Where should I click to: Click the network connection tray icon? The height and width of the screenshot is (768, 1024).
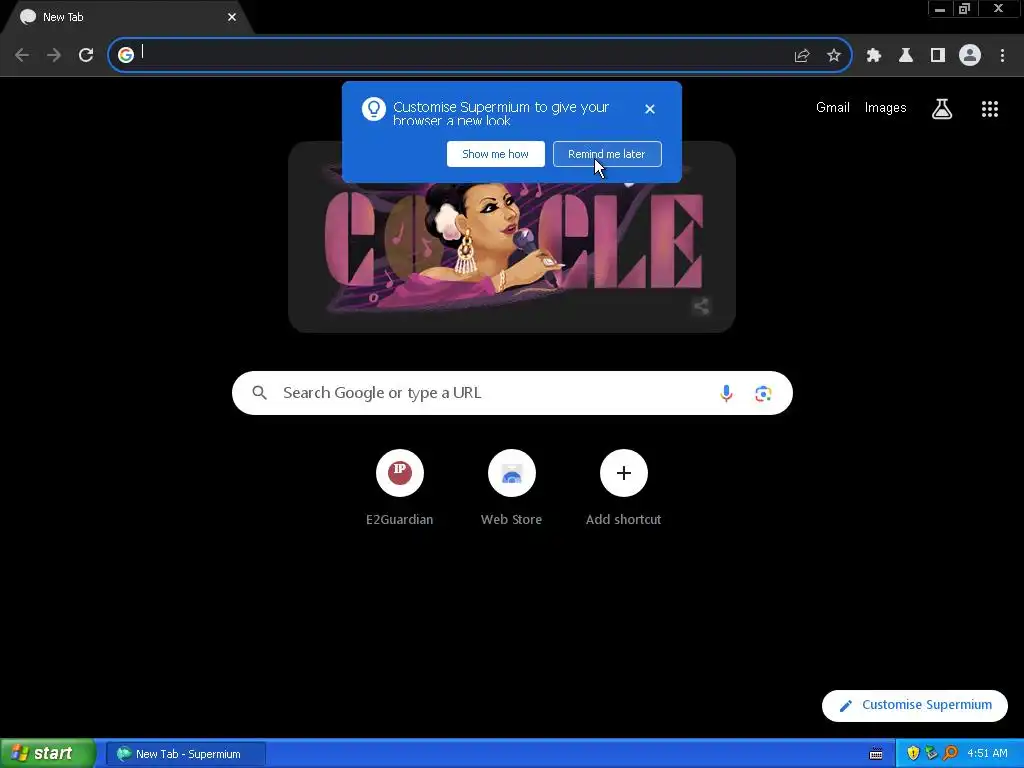click(x=931, y=754)
